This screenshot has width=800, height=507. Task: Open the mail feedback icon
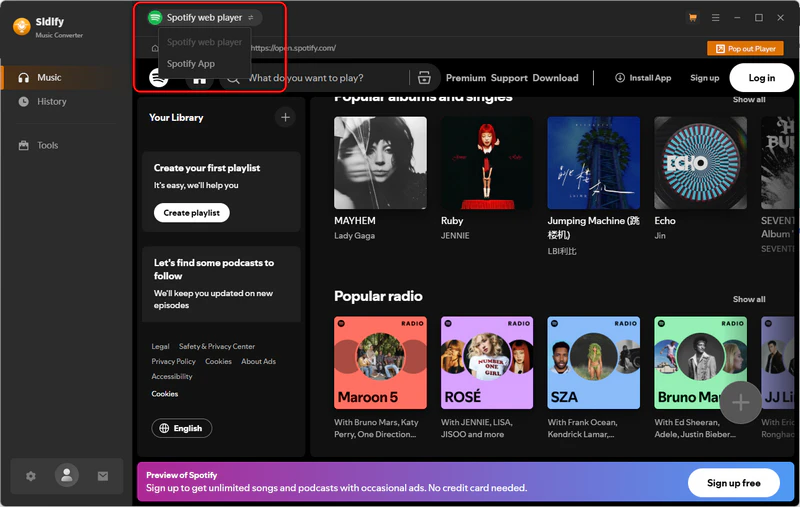coord(103,476)
